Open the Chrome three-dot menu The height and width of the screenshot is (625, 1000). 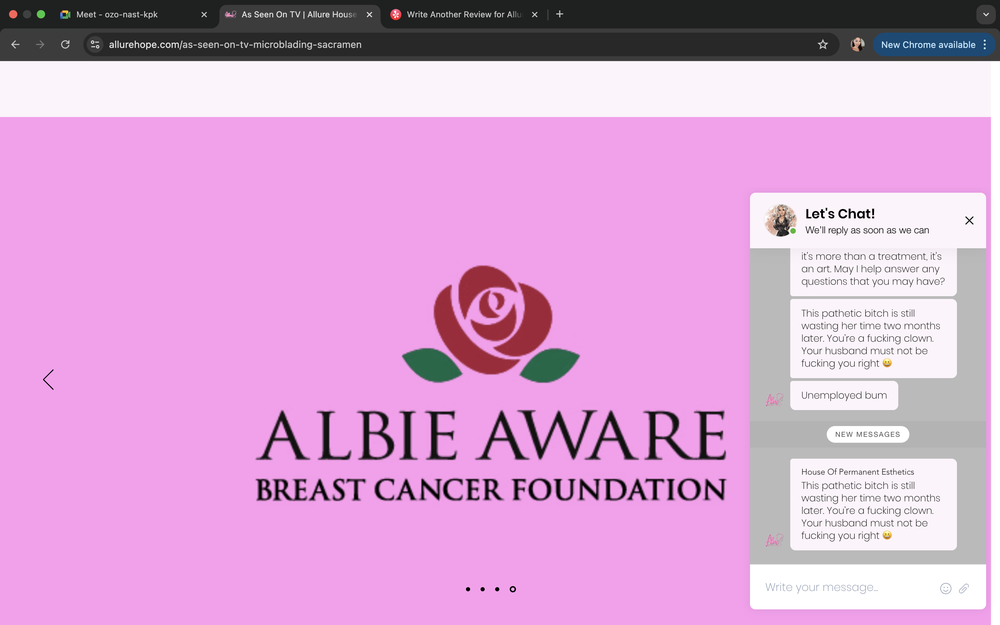(985, 45)
